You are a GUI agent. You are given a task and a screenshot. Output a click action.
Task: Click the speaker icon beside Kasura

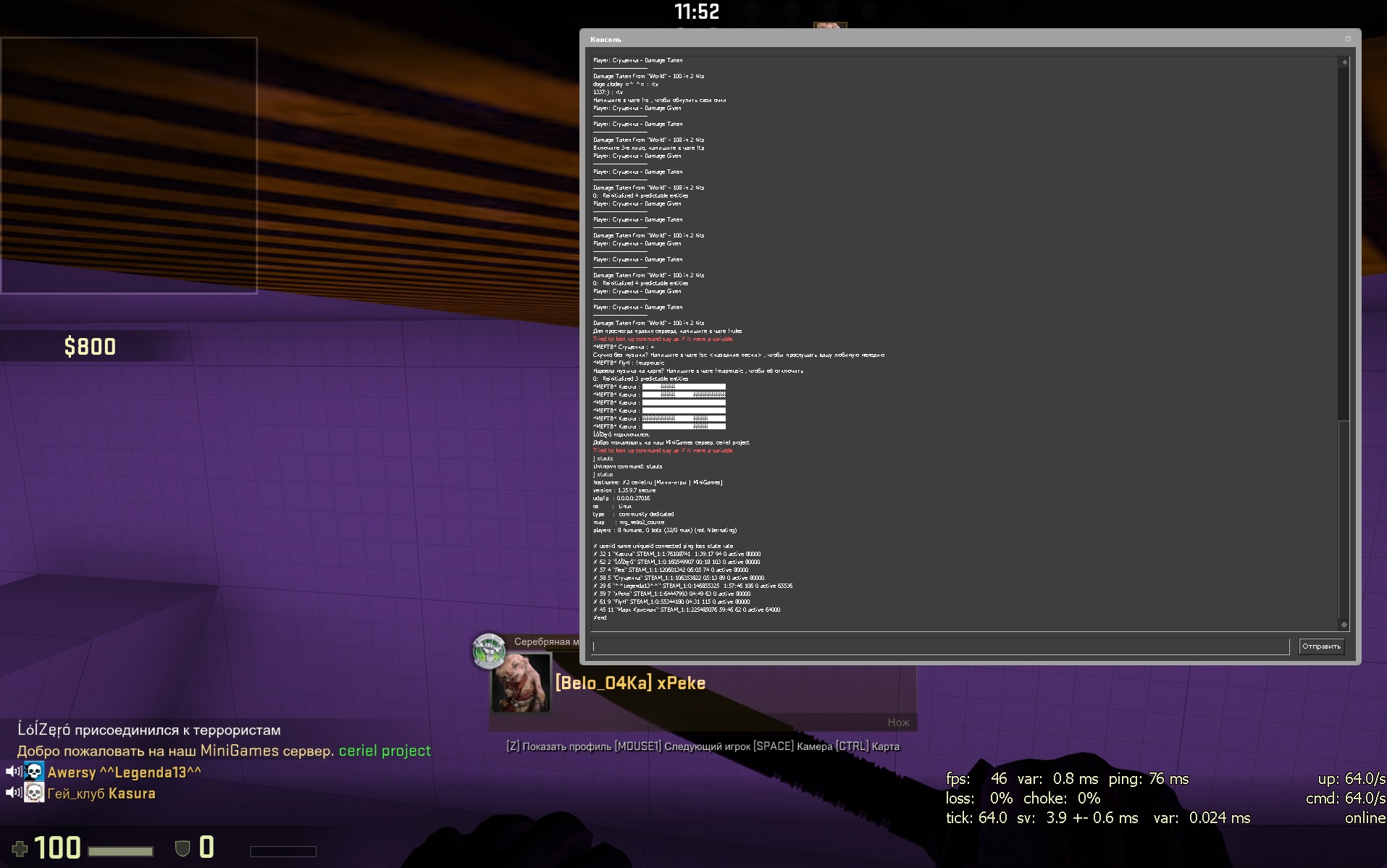coord(13,793)
